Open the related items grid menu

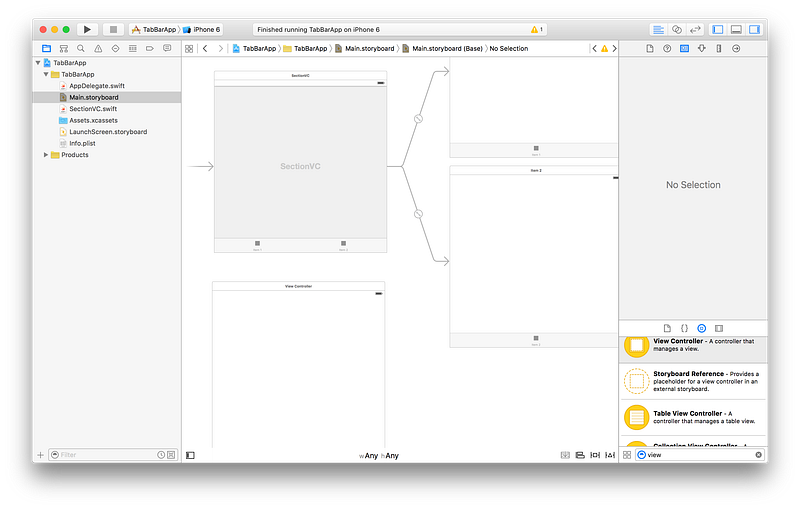click(x=189, y=48)
